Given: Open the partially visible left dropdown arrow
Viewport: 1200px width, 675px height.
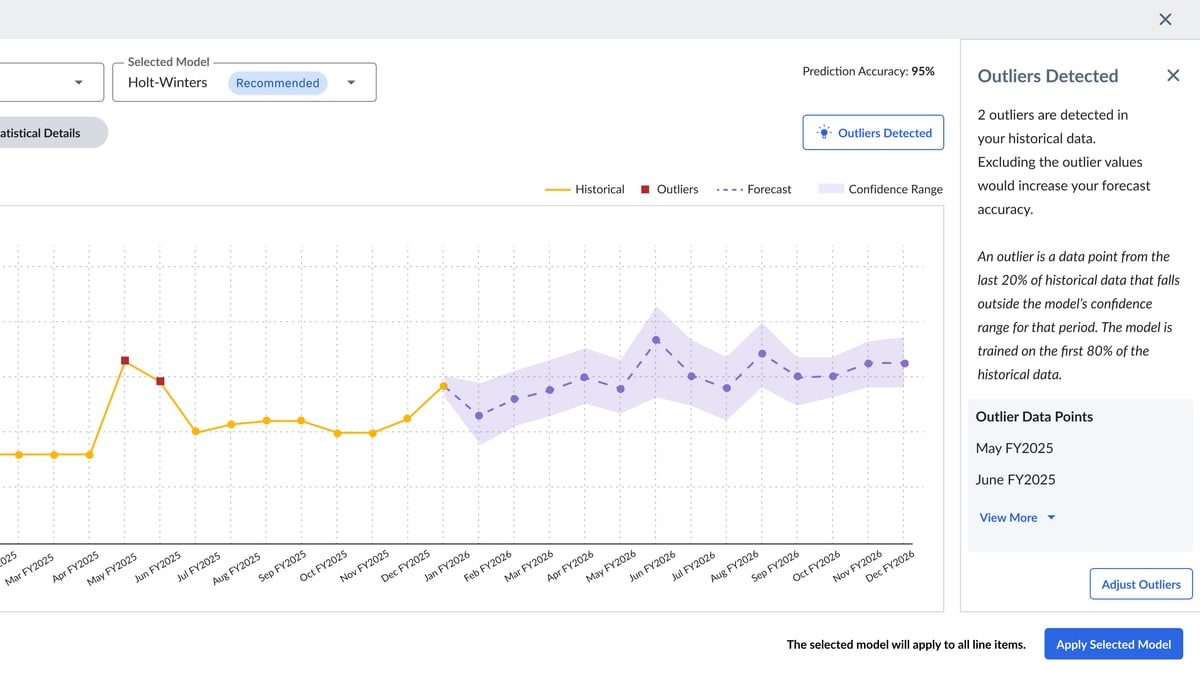Looking at the screenshot, I should point(79,83).
